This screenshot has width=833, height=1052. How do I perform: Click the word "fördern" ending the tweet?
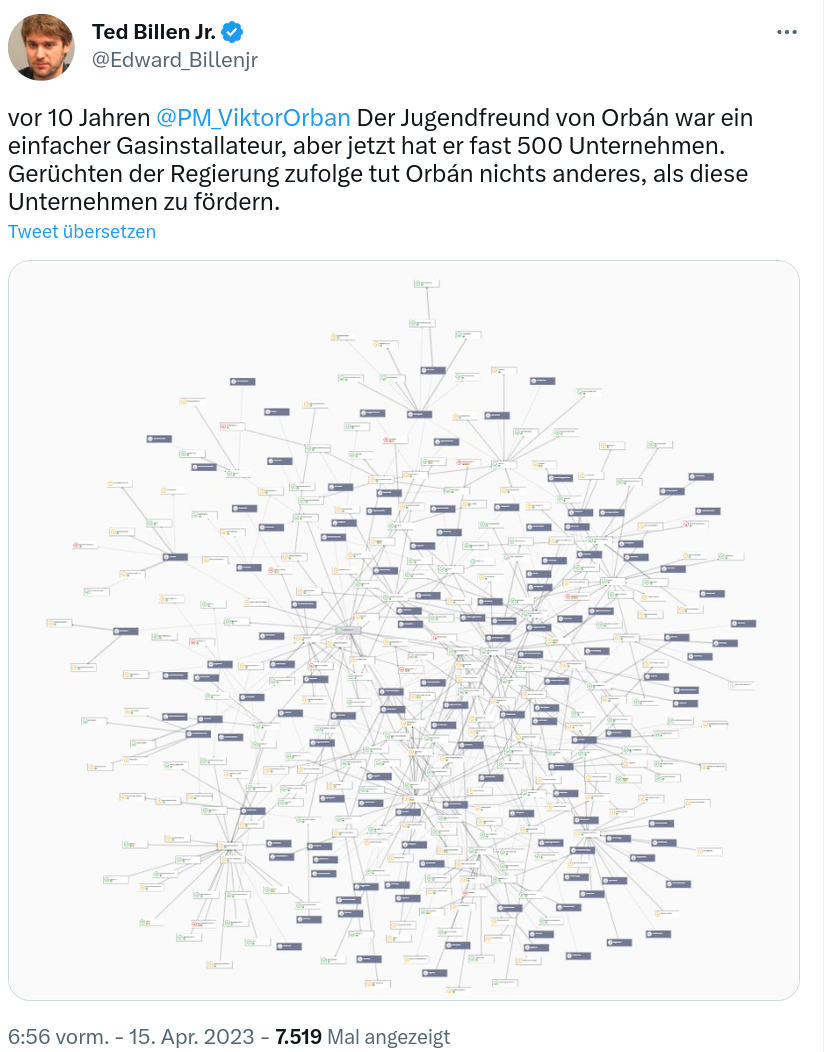pos(238,201)
